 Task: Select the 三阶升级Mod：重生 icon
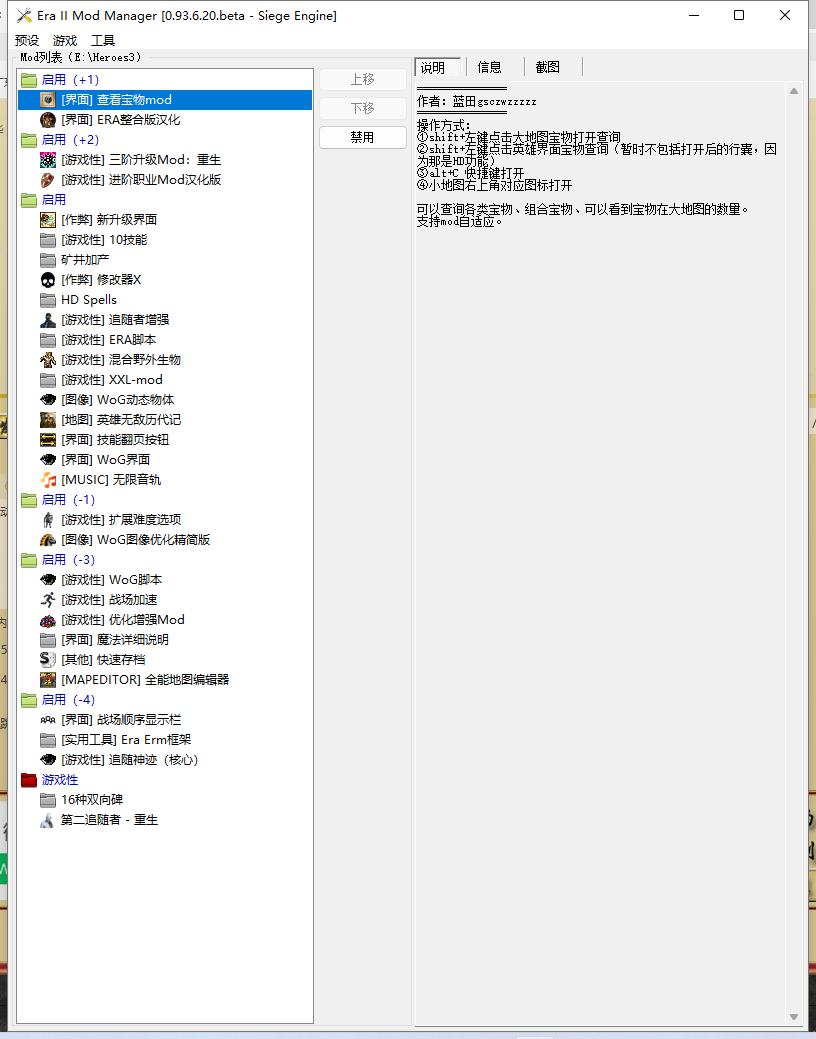click(x=48, y=160)
